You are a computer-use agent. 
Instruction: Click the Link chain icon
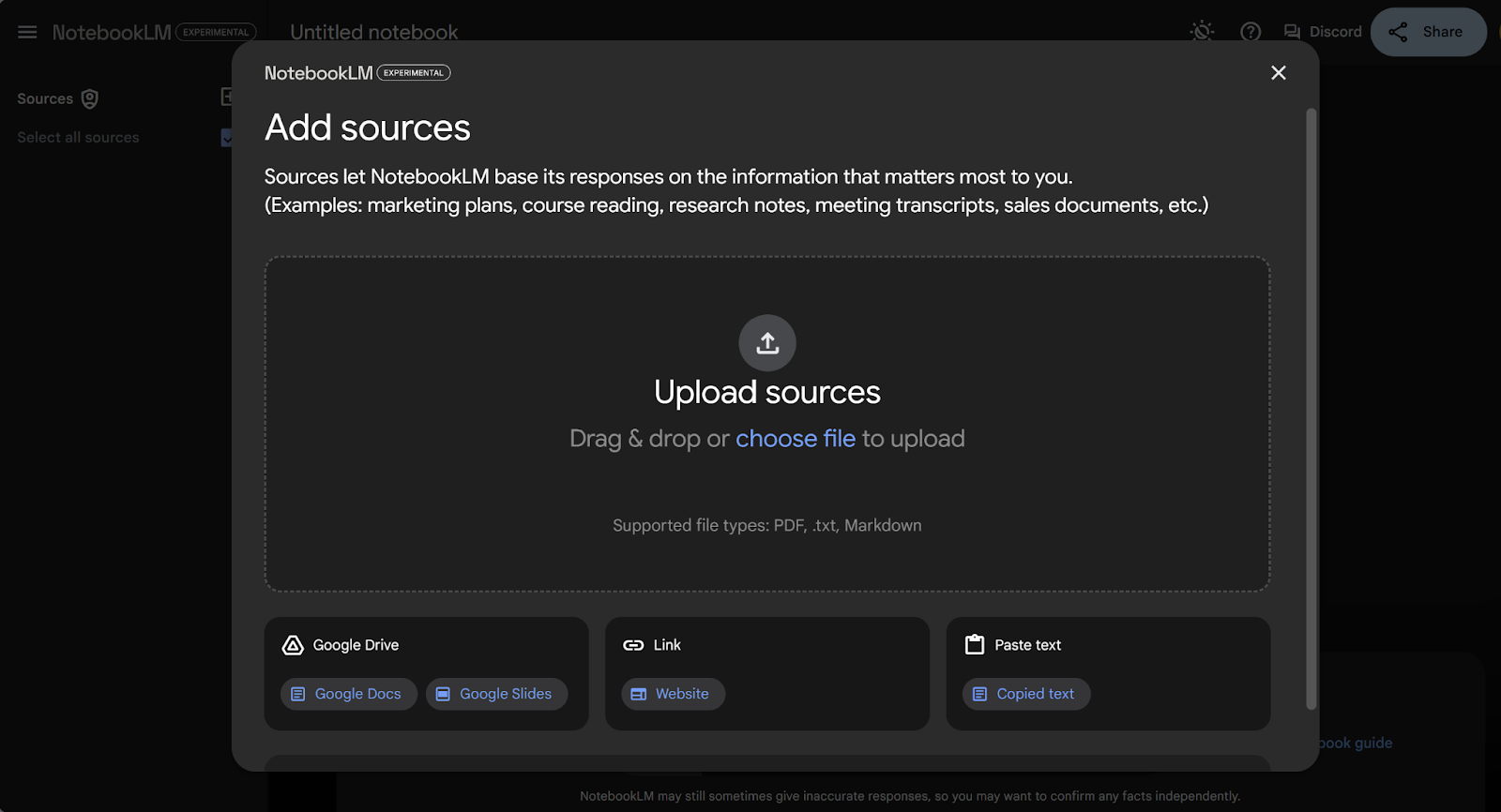pyautogui.click(x=633, y=645)
